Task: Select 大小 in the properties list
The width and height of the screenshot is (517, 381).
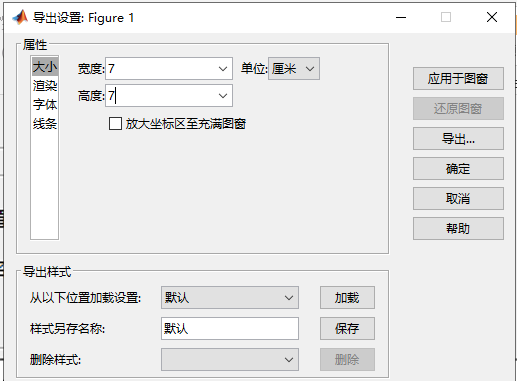Action: click(45, 67)
